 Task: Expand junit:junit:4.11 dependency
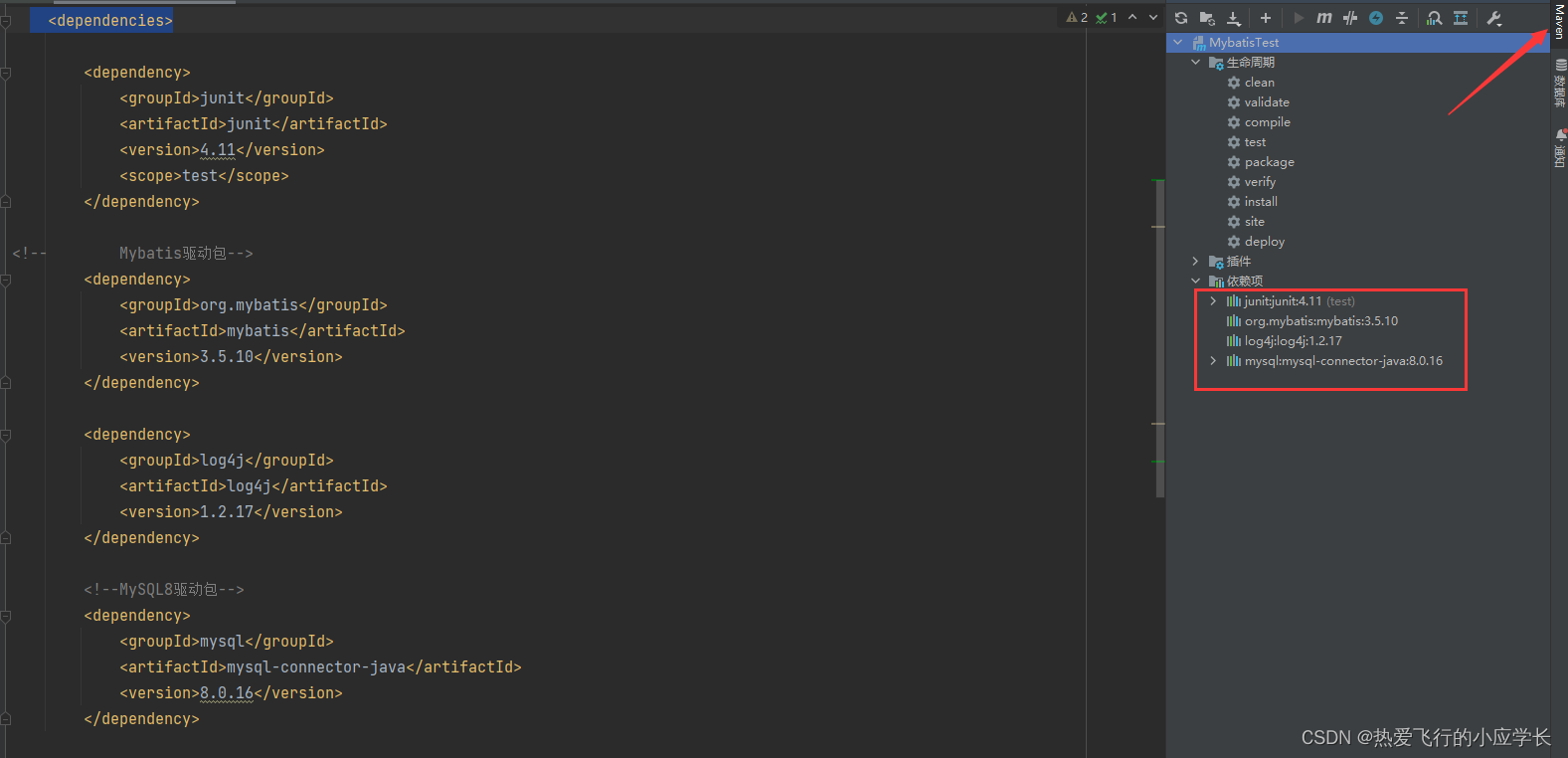click(x=1213, y=301)
